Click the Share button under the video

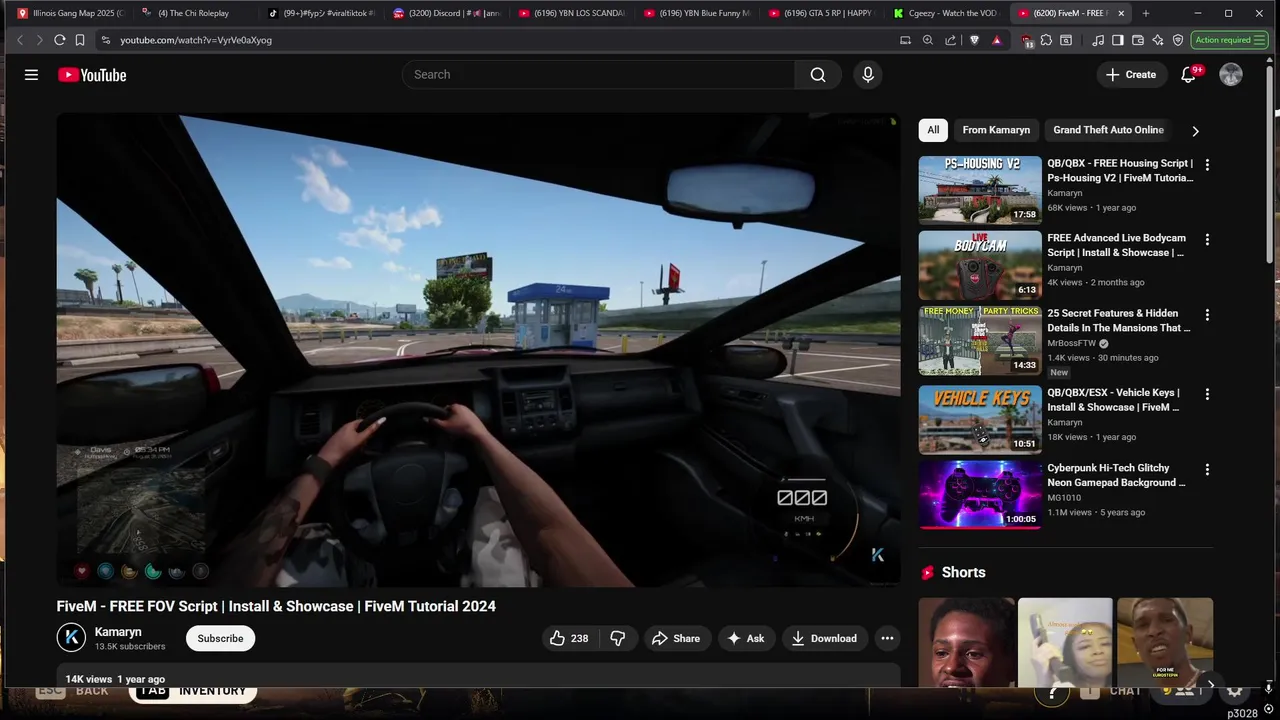676,638
